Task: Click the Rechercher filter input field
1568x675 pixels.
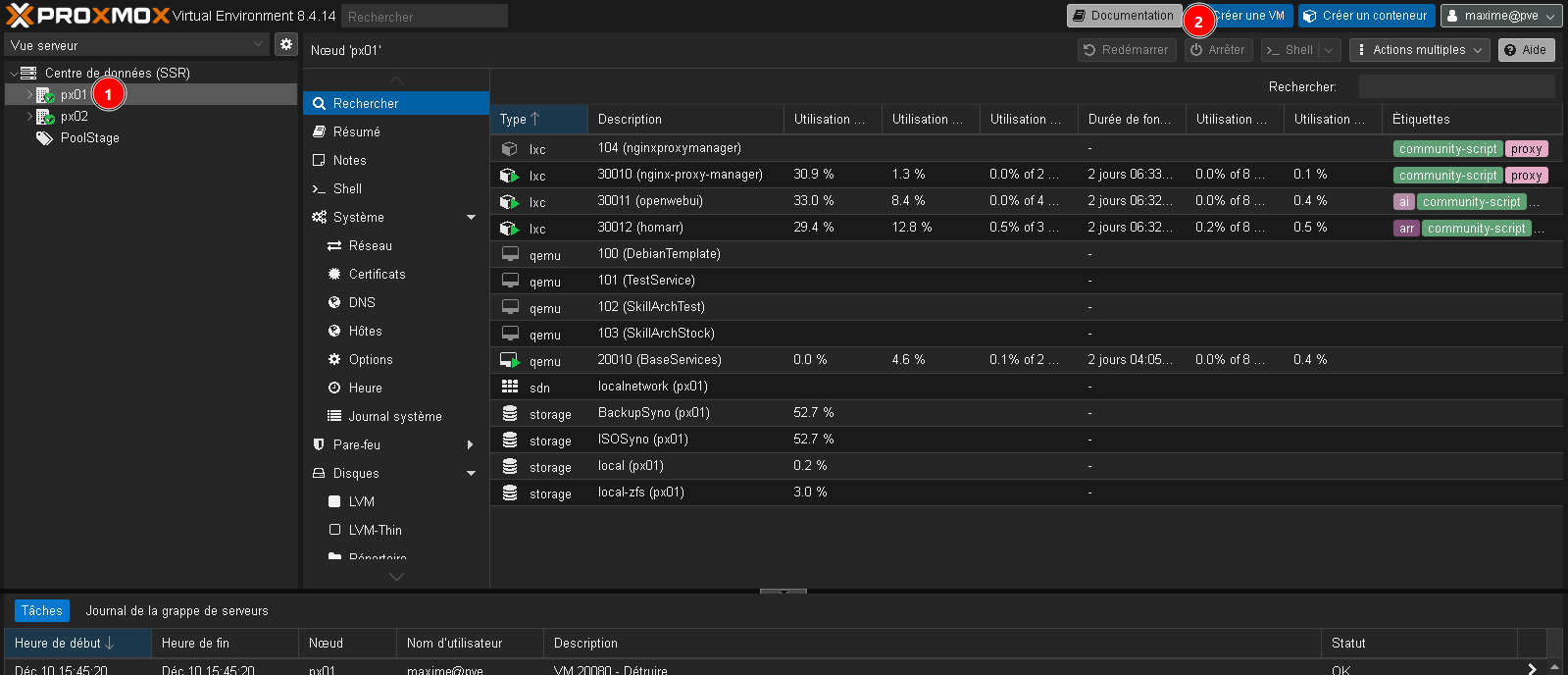Action: click(1456, 87)
